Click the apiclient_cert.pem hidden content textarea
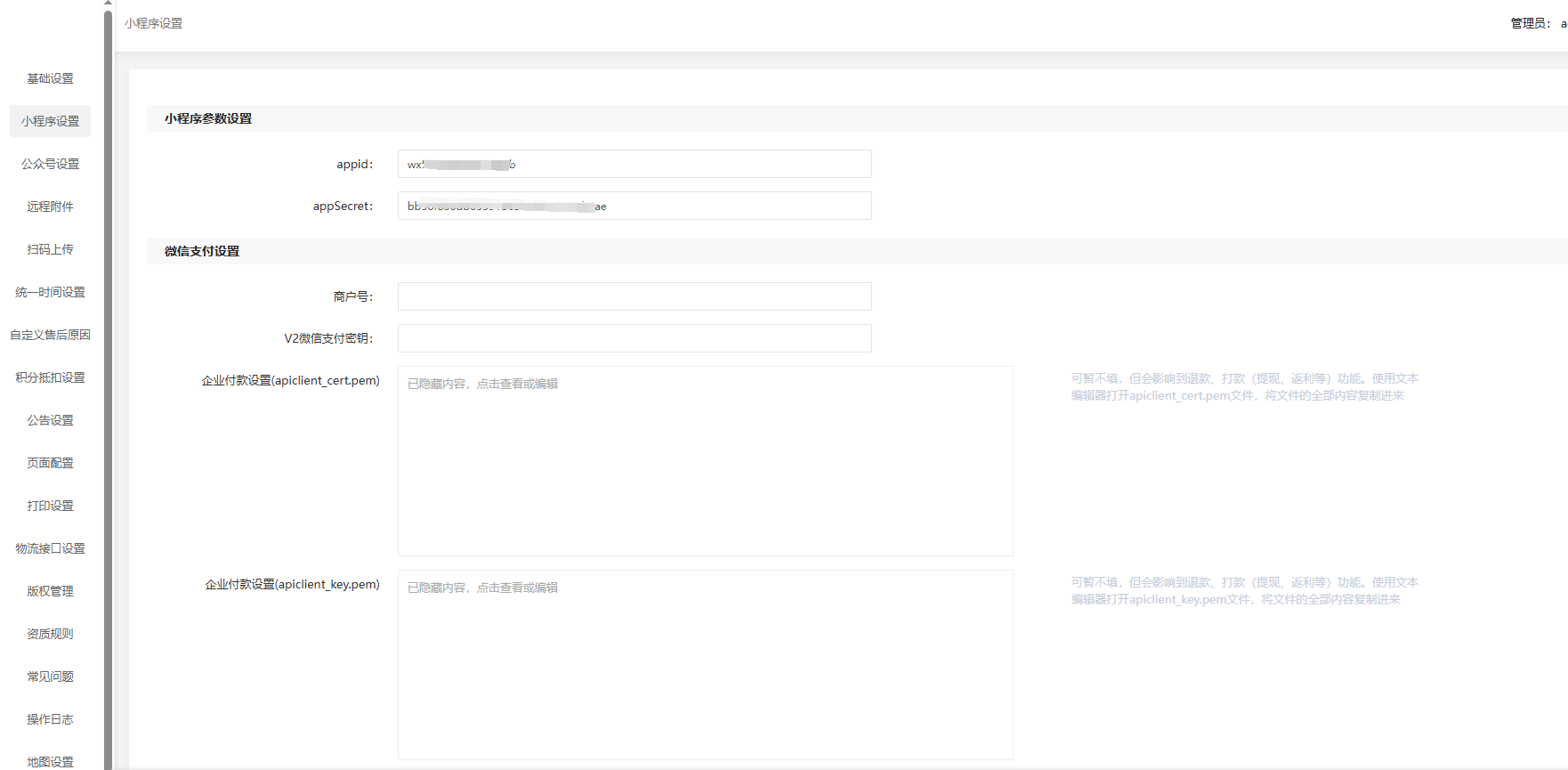This screenshot has height=770, width=1568. point(705,461)
